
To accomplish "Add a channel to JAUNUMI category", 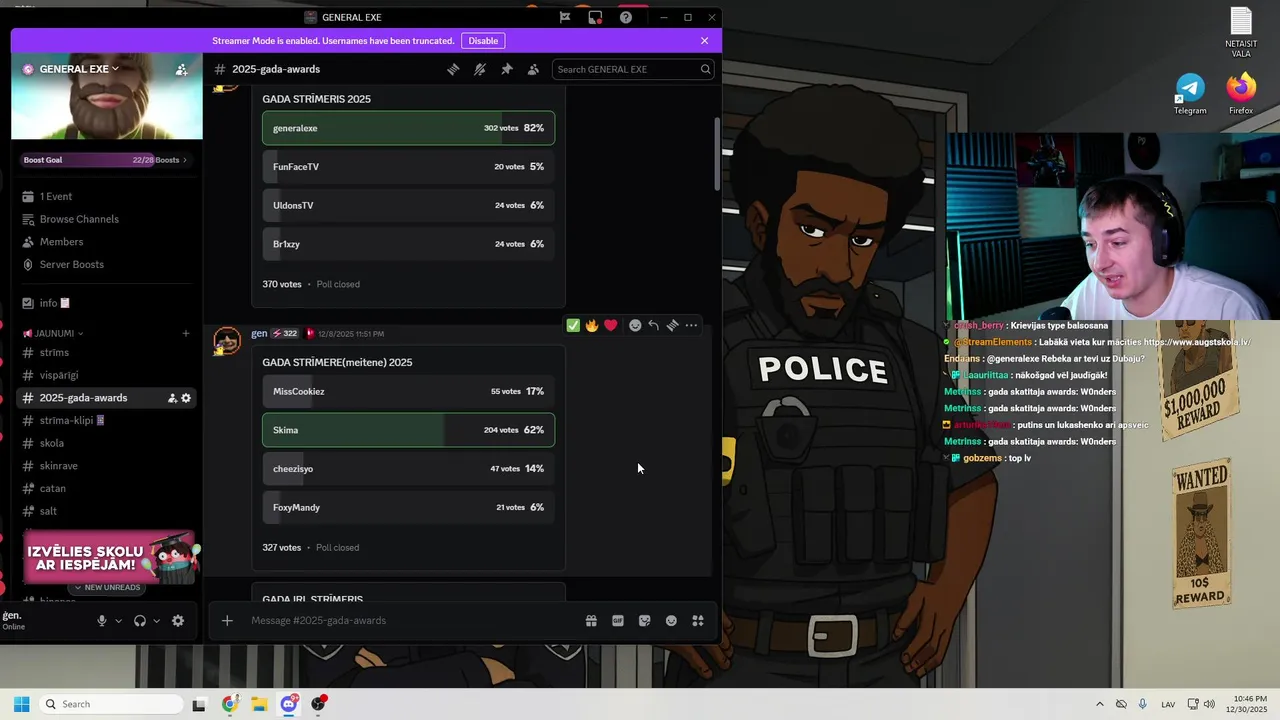I will (x=185, y=333).
